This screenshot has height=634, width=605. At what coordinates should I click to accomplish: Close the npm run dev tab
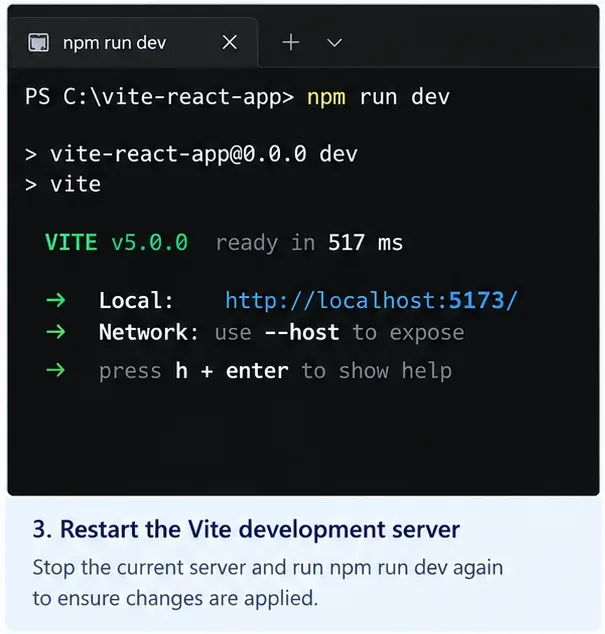point(230,42)
